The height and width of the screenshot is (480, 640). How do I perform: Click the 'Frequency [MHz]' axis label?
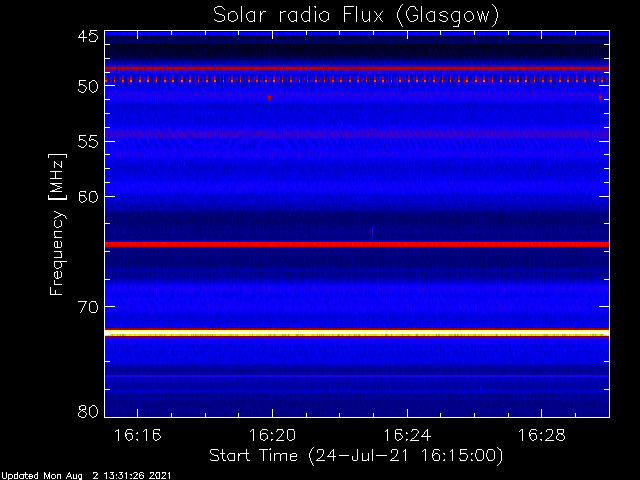(x=57, y=224)
